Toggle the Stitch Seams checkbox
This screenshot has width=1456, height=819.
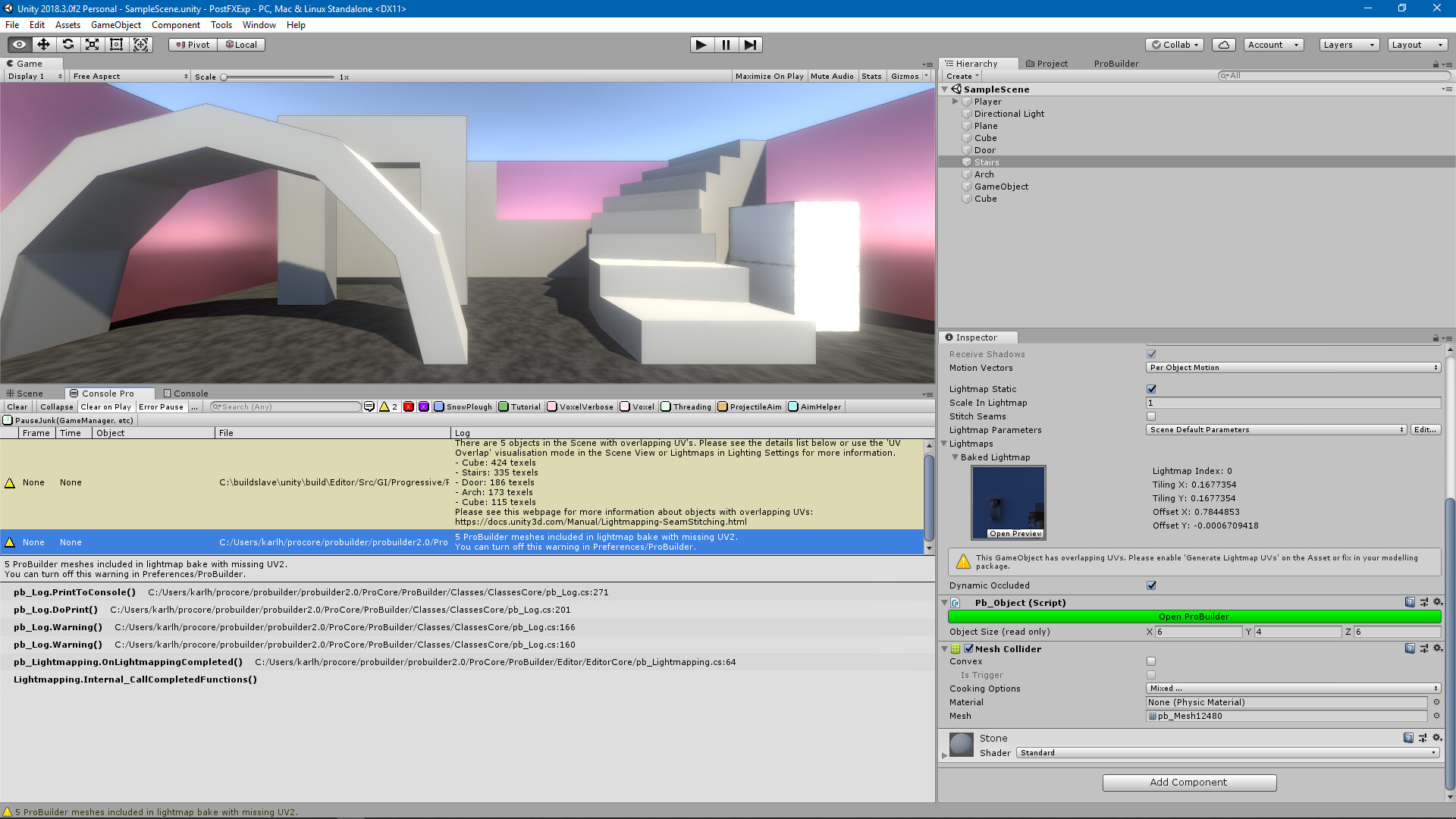click(1151, 416)
